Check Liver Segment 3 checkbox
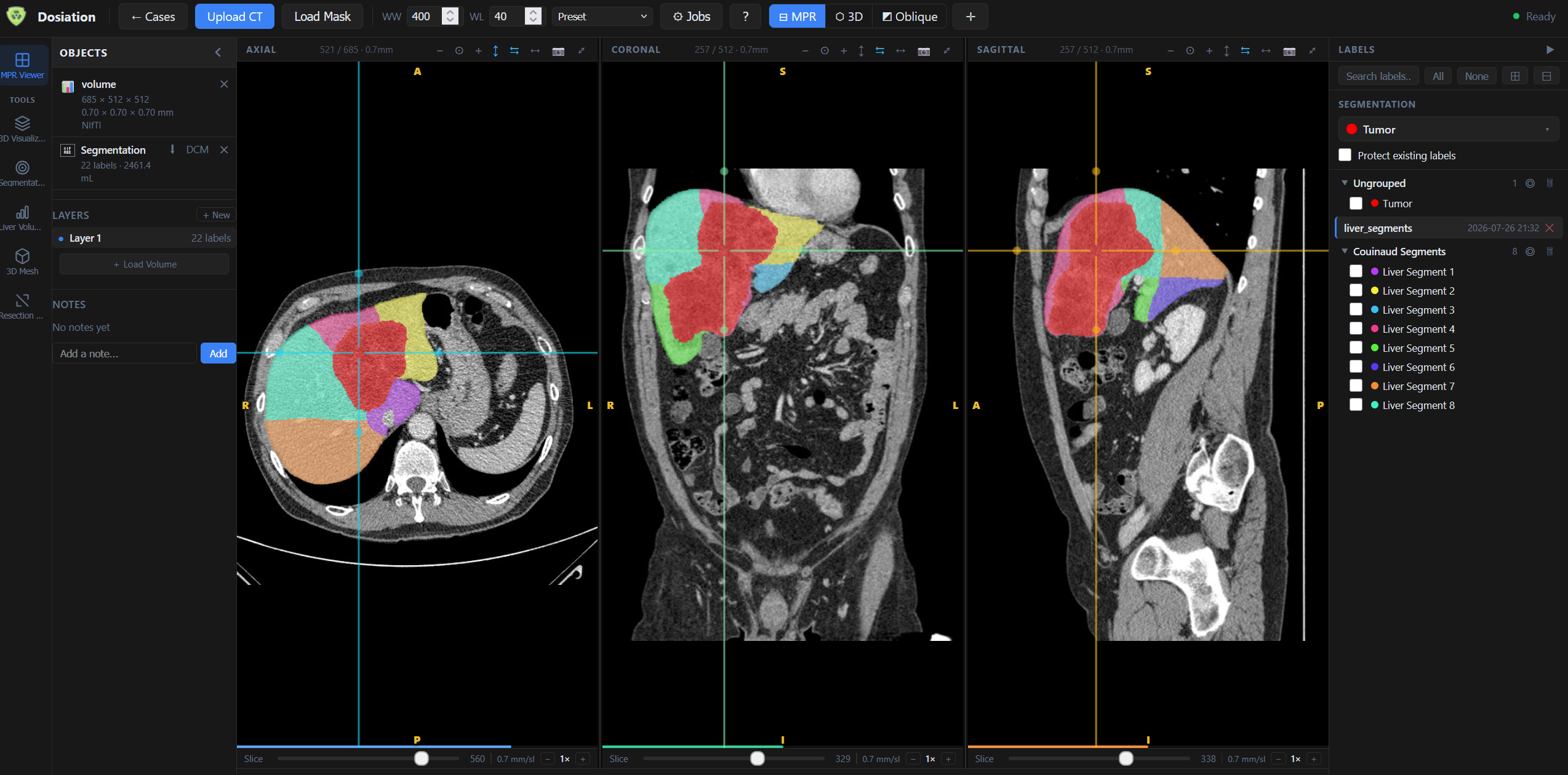Screen dimensions: 1568x775 click(1356, 309)
